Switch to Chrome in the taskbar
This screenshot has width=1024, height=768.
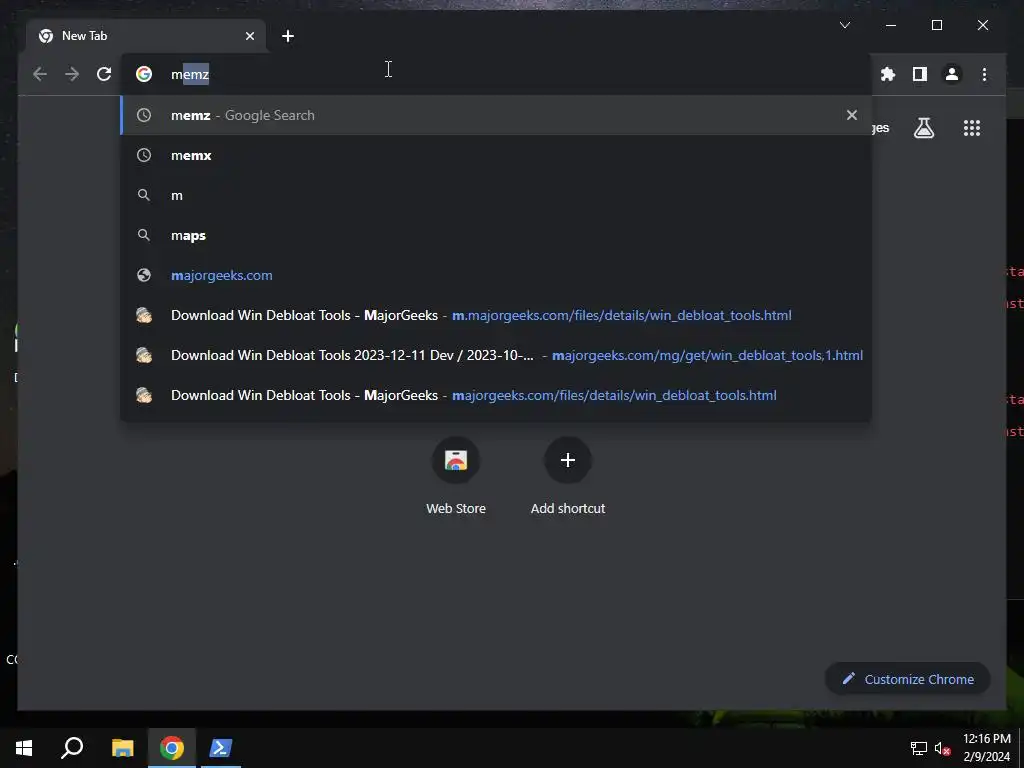[171, 748]
